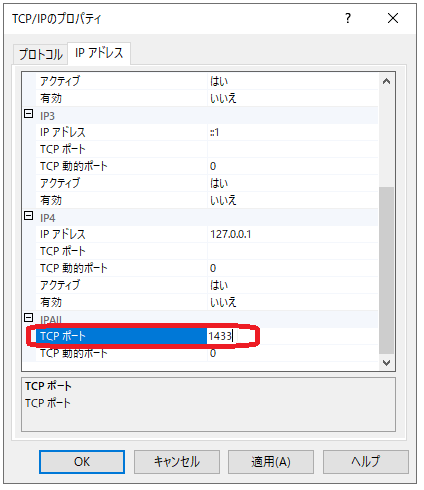
Task: Collapse the IP4 section
Action: pyautogui.click(x=29, y=216)
